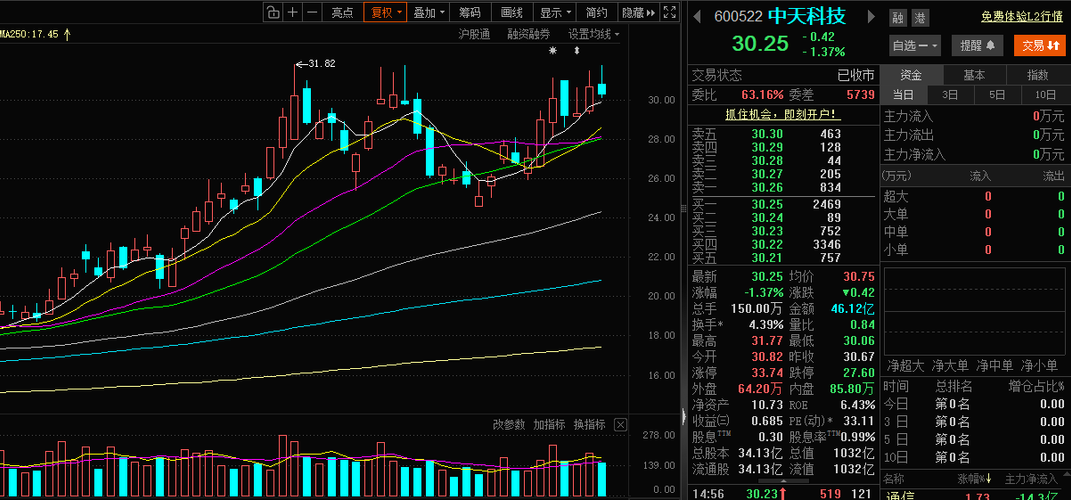Image resolution: width=1071 pixels, height=500 pixels.
Task: Toggle the 融资融券 overlay
Action: (x=529, y=33)
